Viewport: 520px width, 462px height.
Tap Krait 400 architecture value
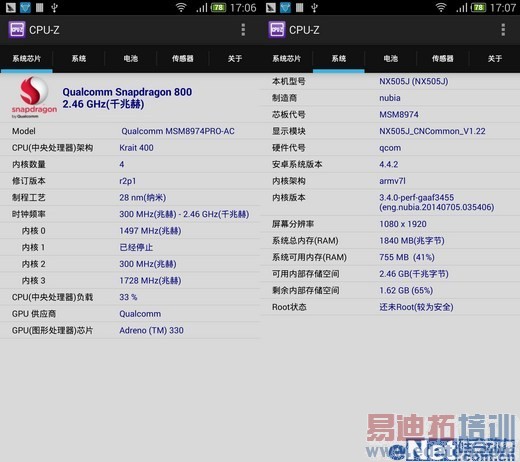coord(136,148)
